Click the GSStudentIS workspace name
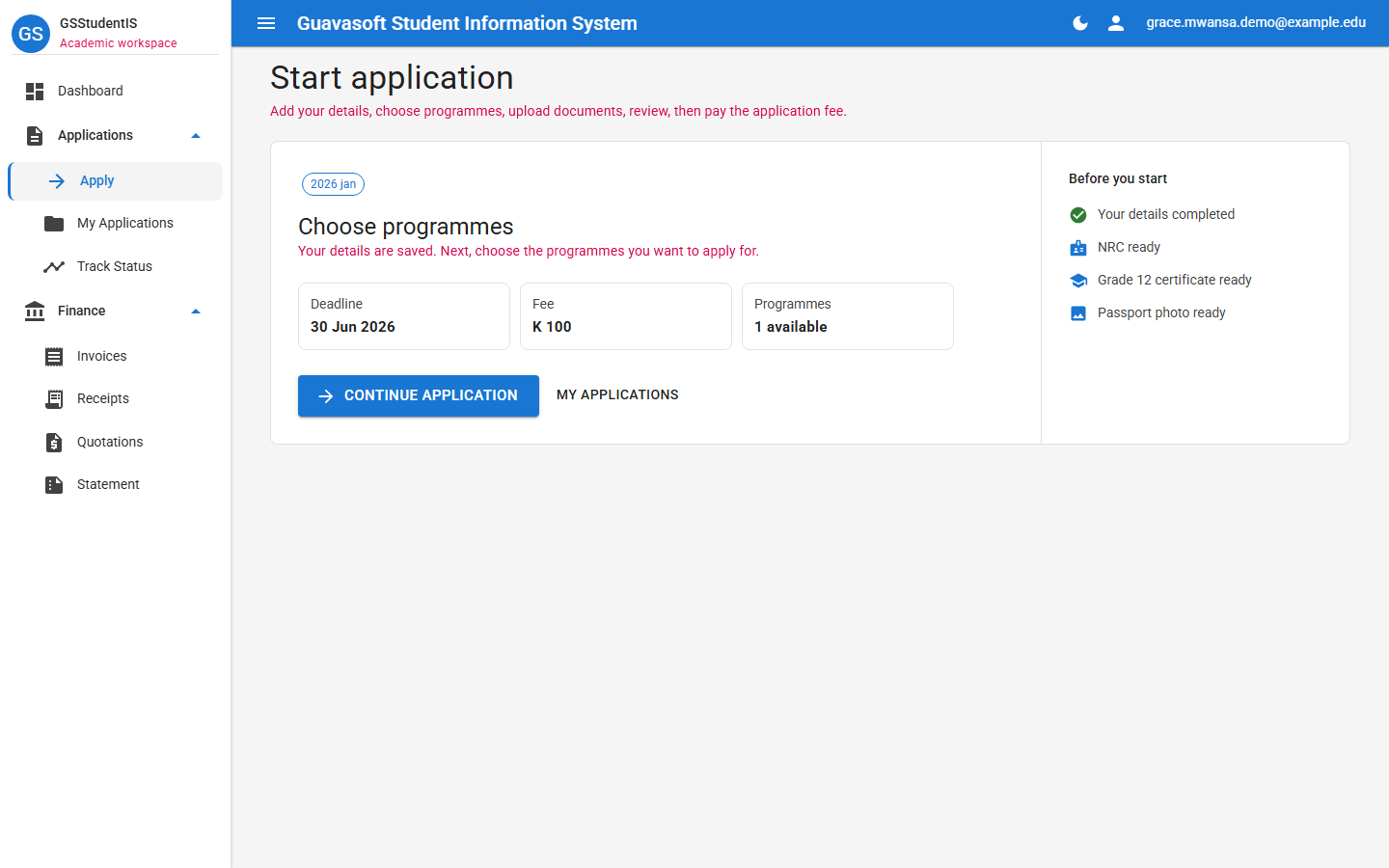This screenshot has width=1389, height=868. [98, 23]
